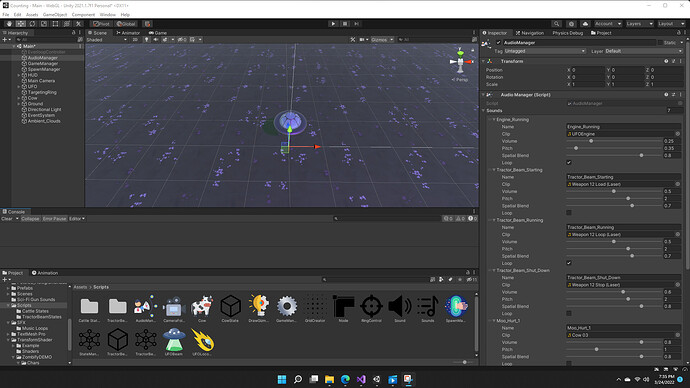
Task: Switch to the Navigation tab
Action: click(x=530, y=33)
